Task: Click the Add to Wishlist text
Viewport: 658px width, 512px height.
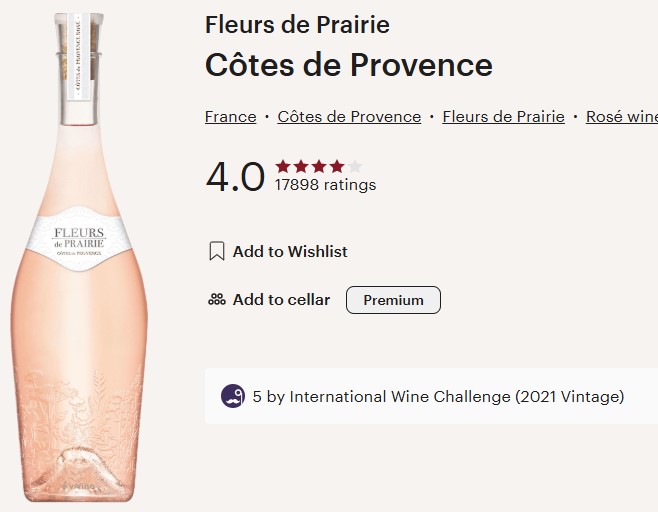Action: pos(290,252)
